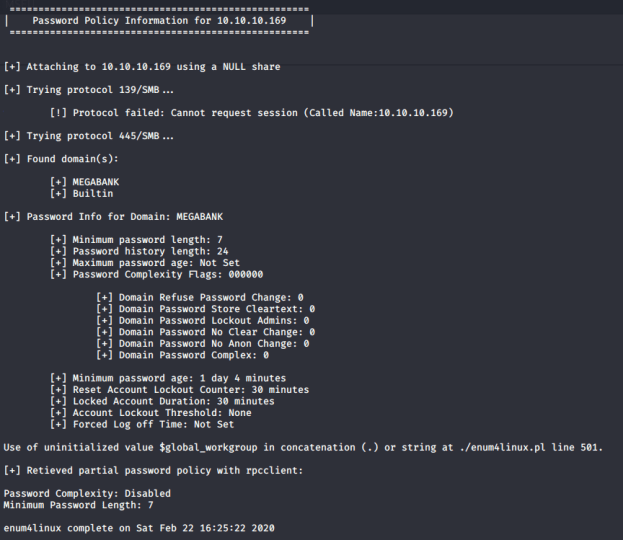Viewport: 623px width, 540px height.
Task: Click the 'Domain Password Store Cleartext' line
Action: point(205,309)
